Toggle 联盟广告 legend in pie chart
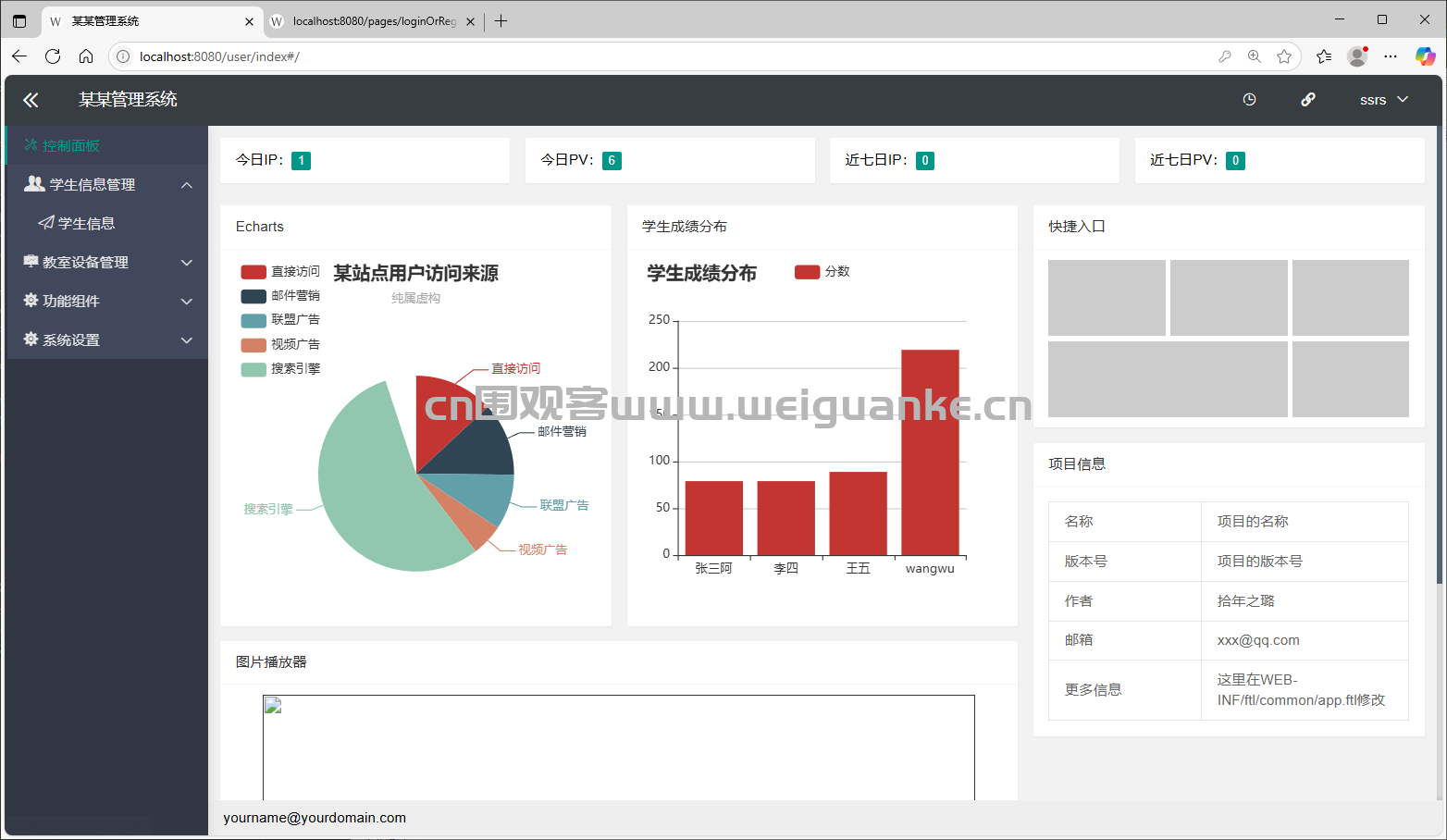The width and height of the screenshot is (1447, 840). click(x=280, y=320)
